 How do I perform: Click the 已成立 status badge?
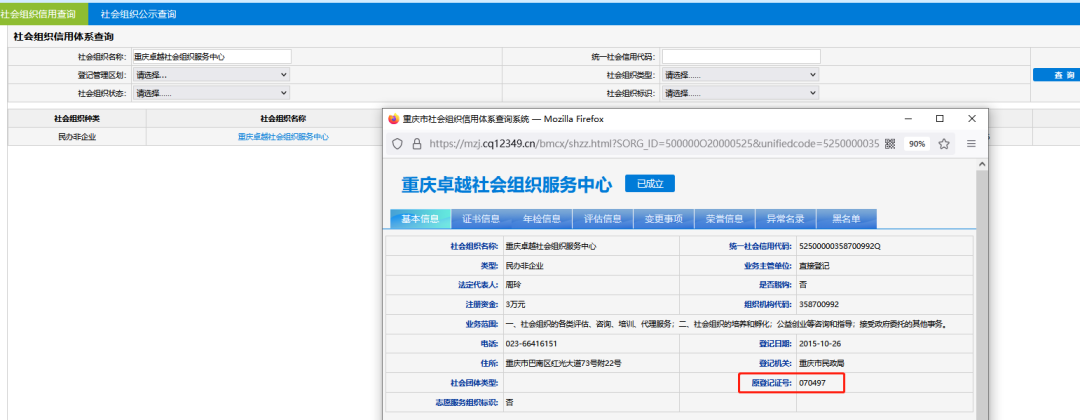pos(650,184)
